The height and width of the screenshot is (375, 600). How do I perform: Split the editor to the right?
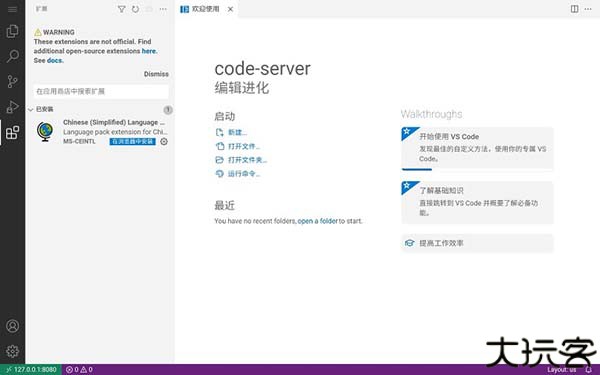(574, 9)
